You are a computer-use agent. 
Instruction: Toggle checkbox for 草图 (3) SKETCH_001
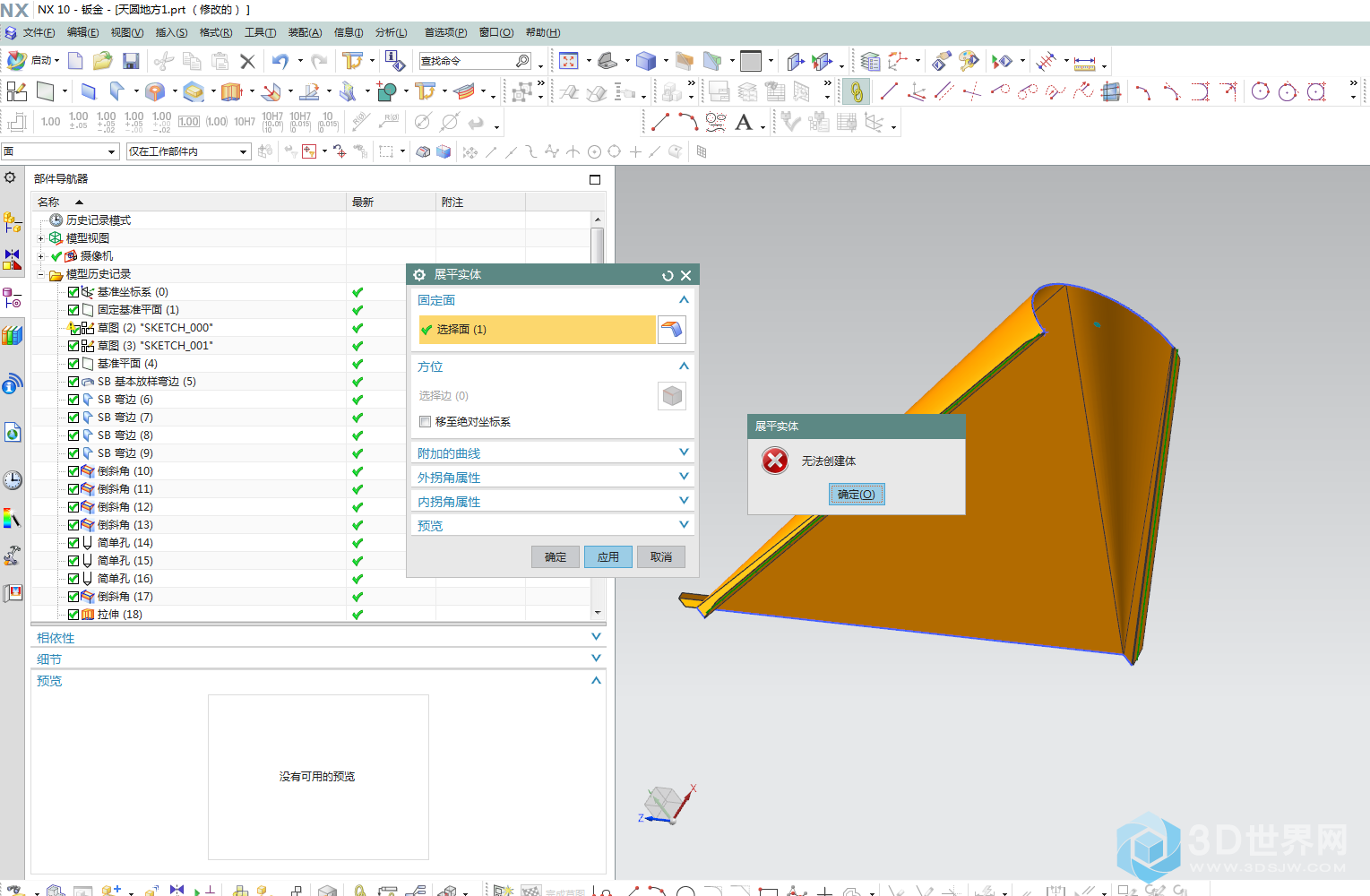[x=73, y=346]
